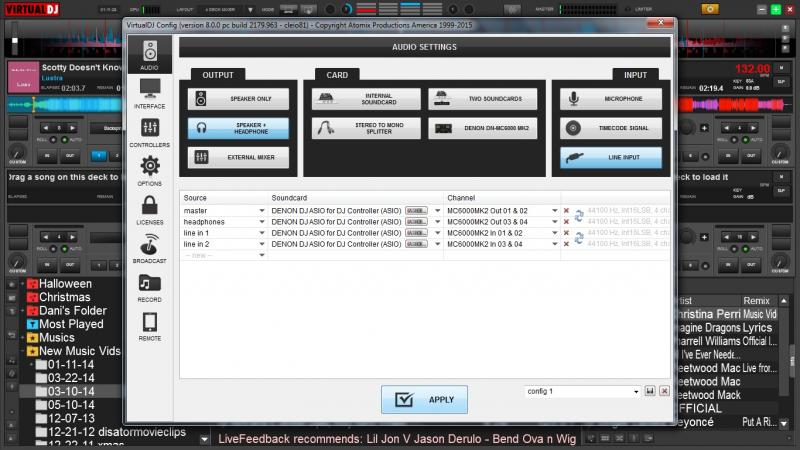This screenshot has width=800, height=450.
Task: Click the Remix column header
Action: pyautogui.click(x=757, y=301)
